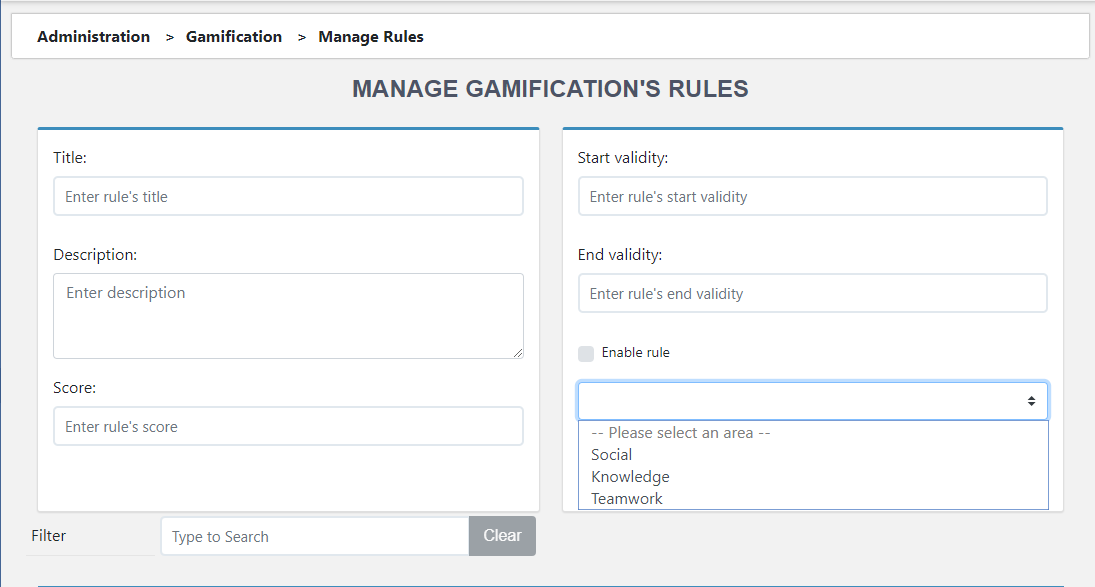Click the 'Start validity:' label

coord(623,158)
